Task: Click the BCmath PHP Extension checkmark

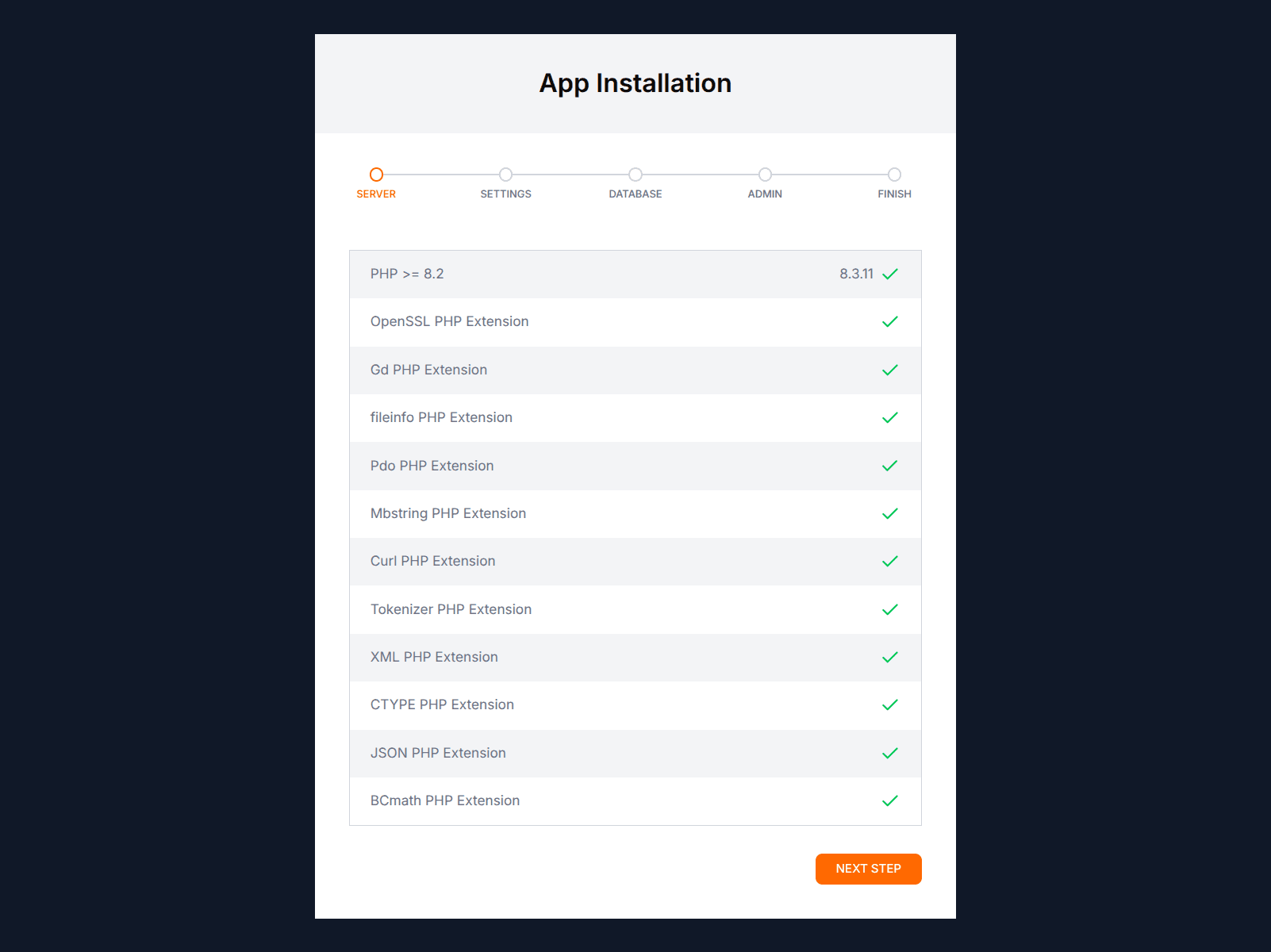Action: coord(890,801)
